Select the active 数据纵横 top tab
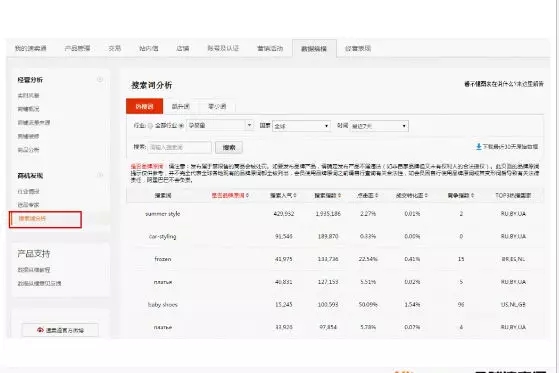Viewport: 559px width, 373px height. pyautogui.click(x=314, y=48)
